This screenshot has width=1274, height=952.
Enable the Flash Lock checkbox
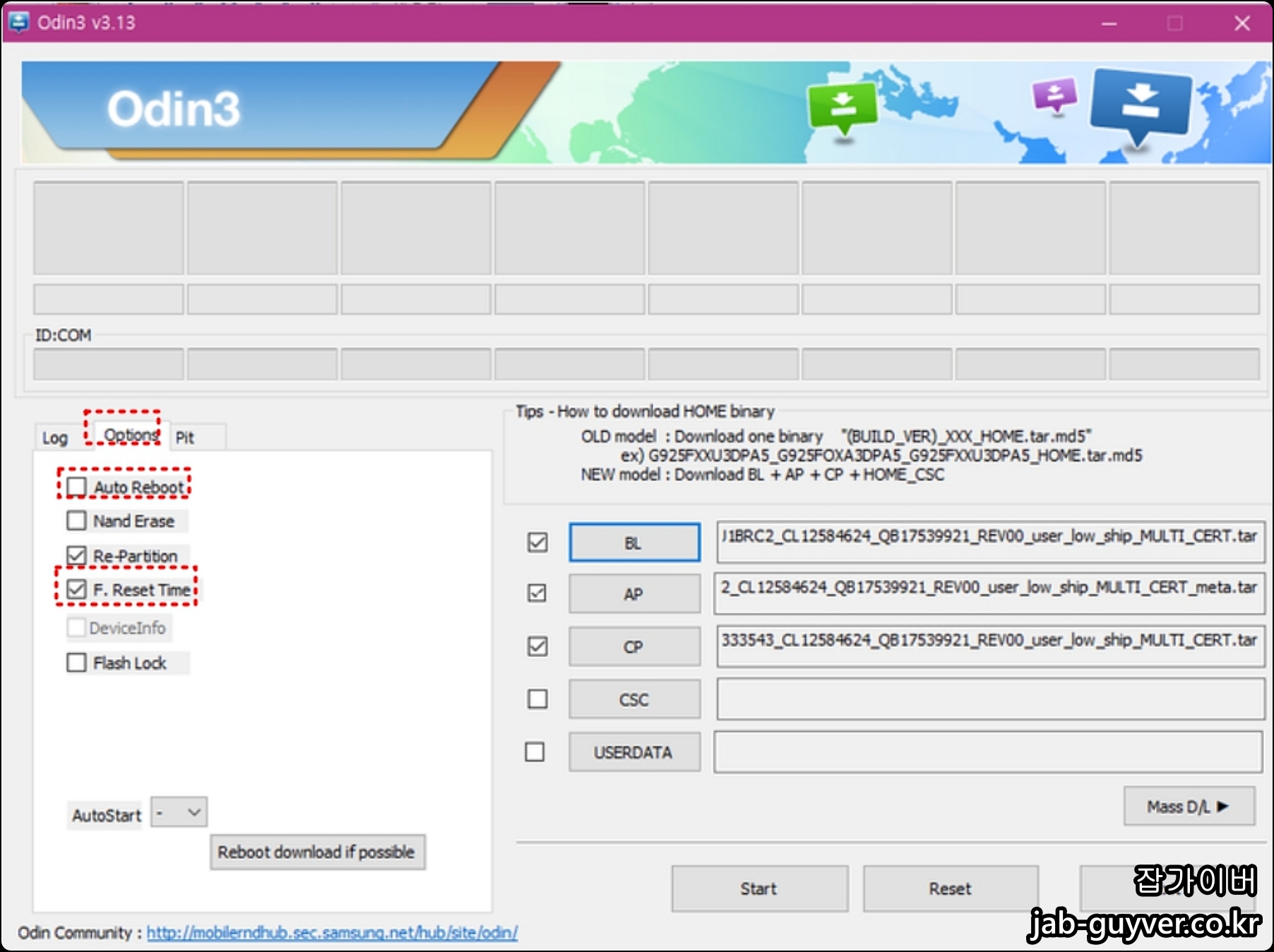[x=76, y=662]
